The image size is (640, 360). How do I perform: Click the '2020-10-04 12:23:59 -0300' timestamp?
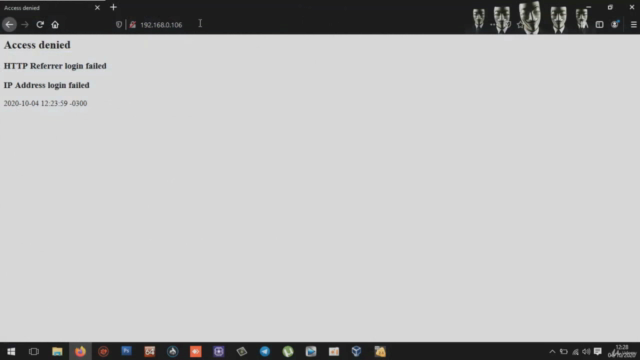(45, 103)
